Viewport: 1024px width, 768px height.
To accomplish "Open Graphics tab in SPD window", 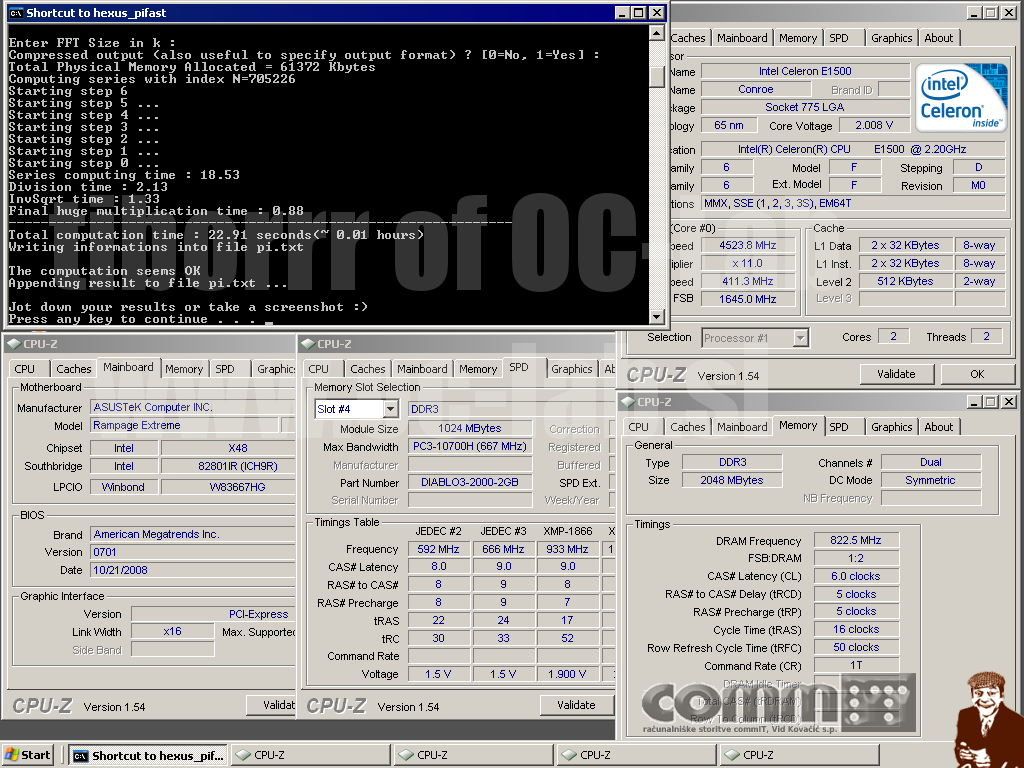I will click(x=571, y=369).
